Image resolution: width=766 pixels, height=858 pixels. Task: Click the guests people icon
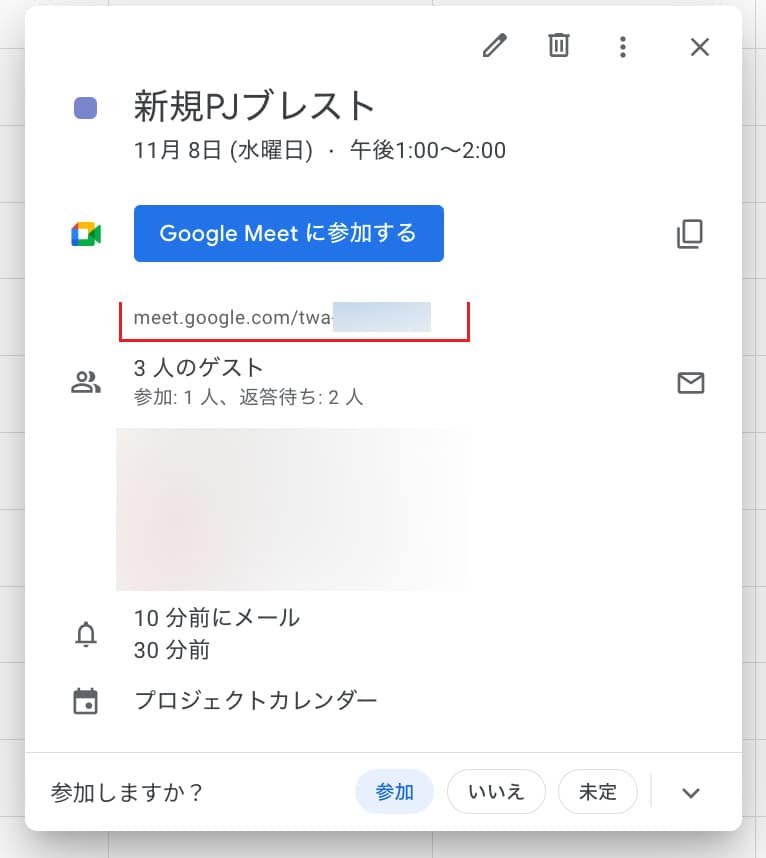(x=86, y=382)
